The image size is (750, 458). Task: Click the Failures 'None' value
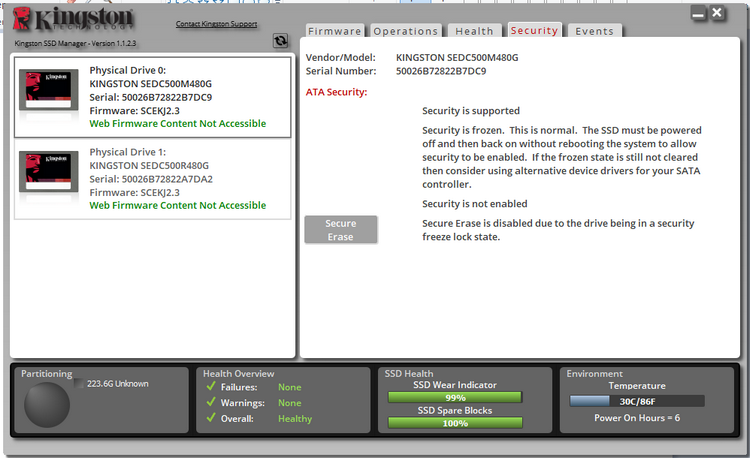[290, 387]
